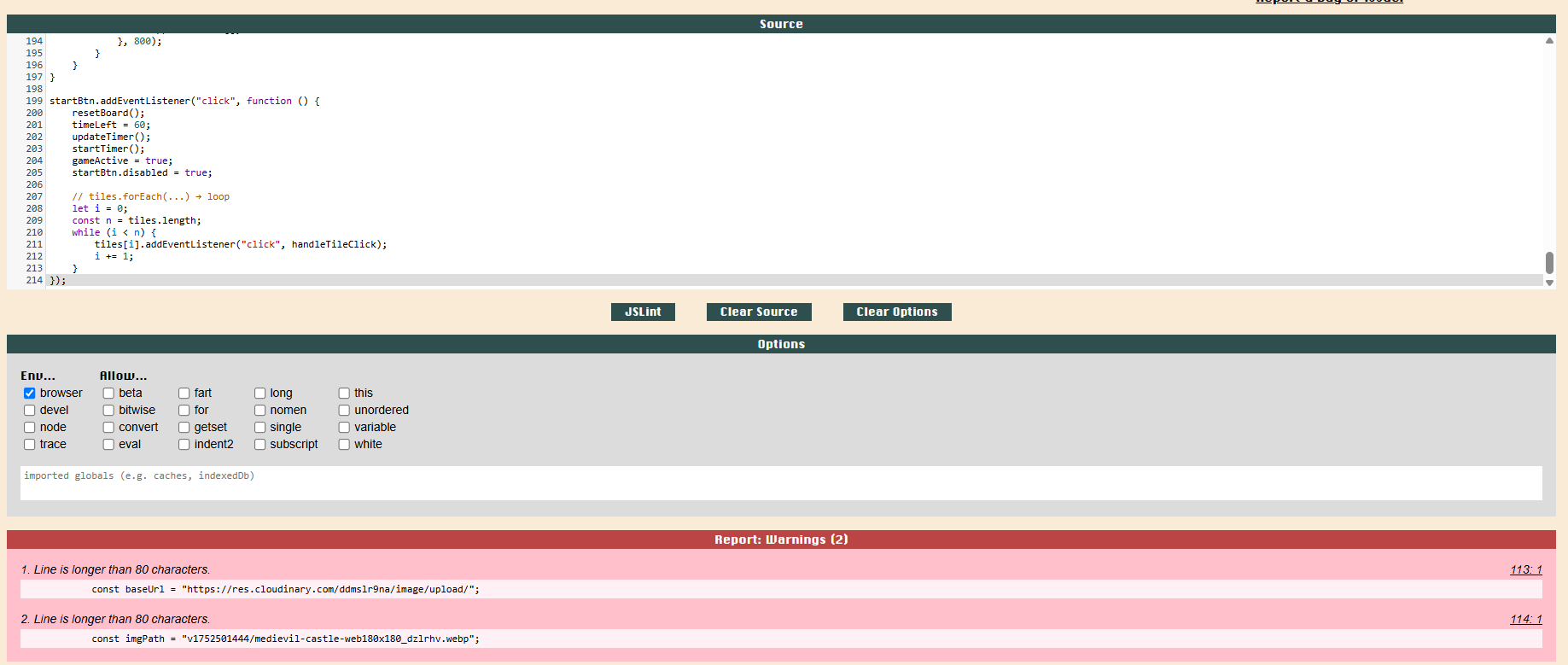1568x665 pixels.
Task: Click the 'while (i < n) {' line
Action: tap(114, 232)
